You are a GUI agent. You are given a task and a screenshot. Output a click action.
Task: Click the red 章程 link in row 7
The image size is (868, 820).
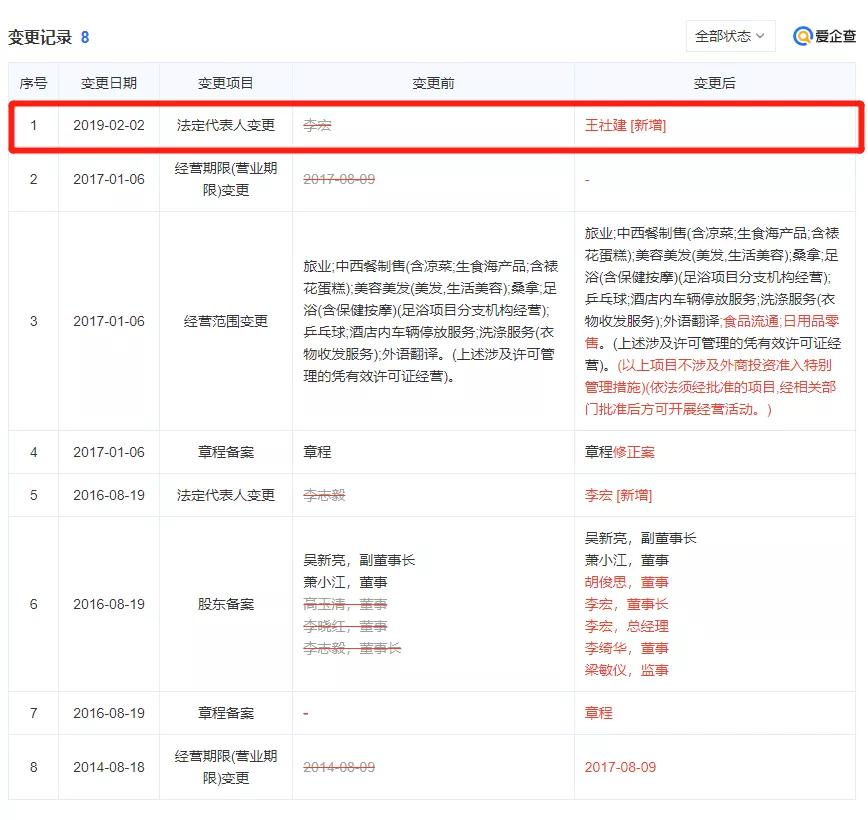tap(598, 713)
